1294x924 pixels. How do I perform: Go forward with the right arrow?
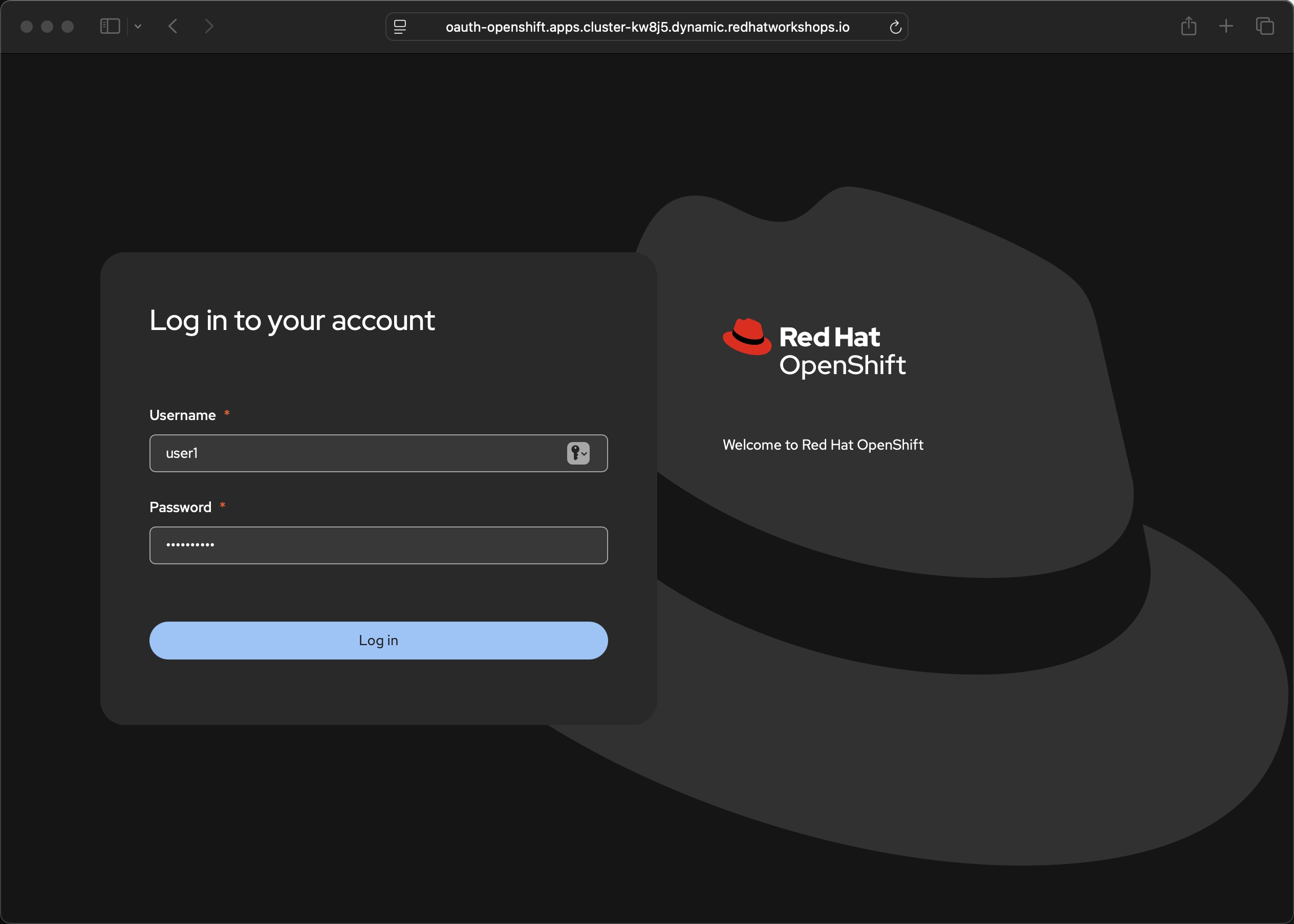tap(209, 26)
